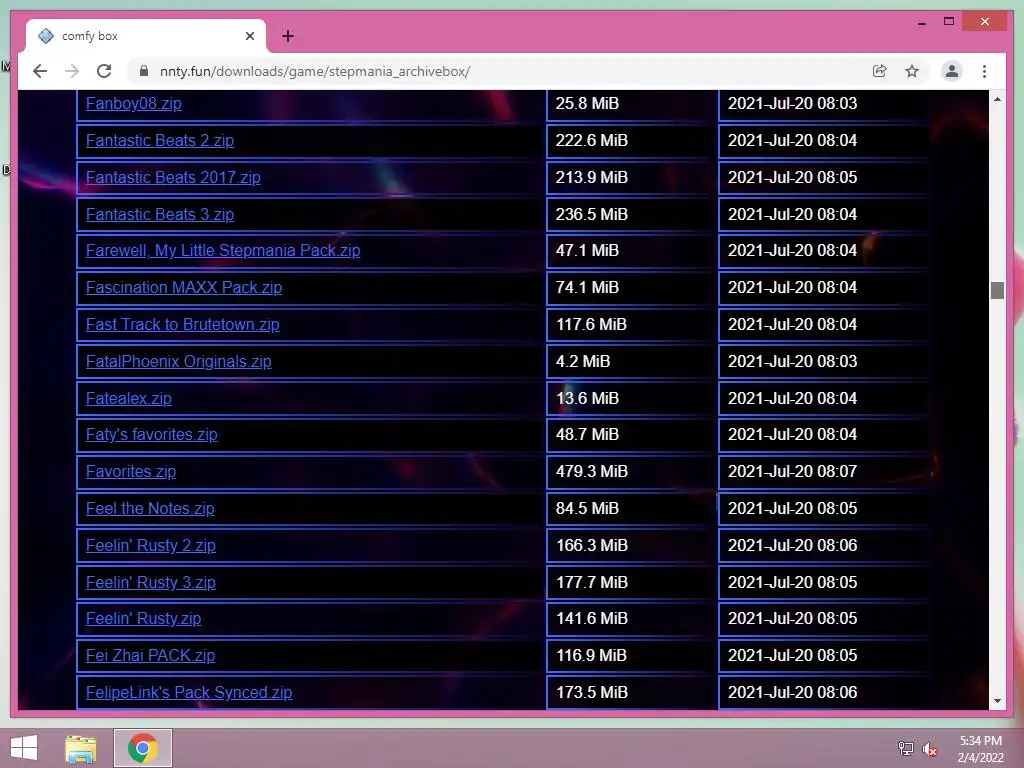
Task: Click the address bar URL
Action: (315, 71)
